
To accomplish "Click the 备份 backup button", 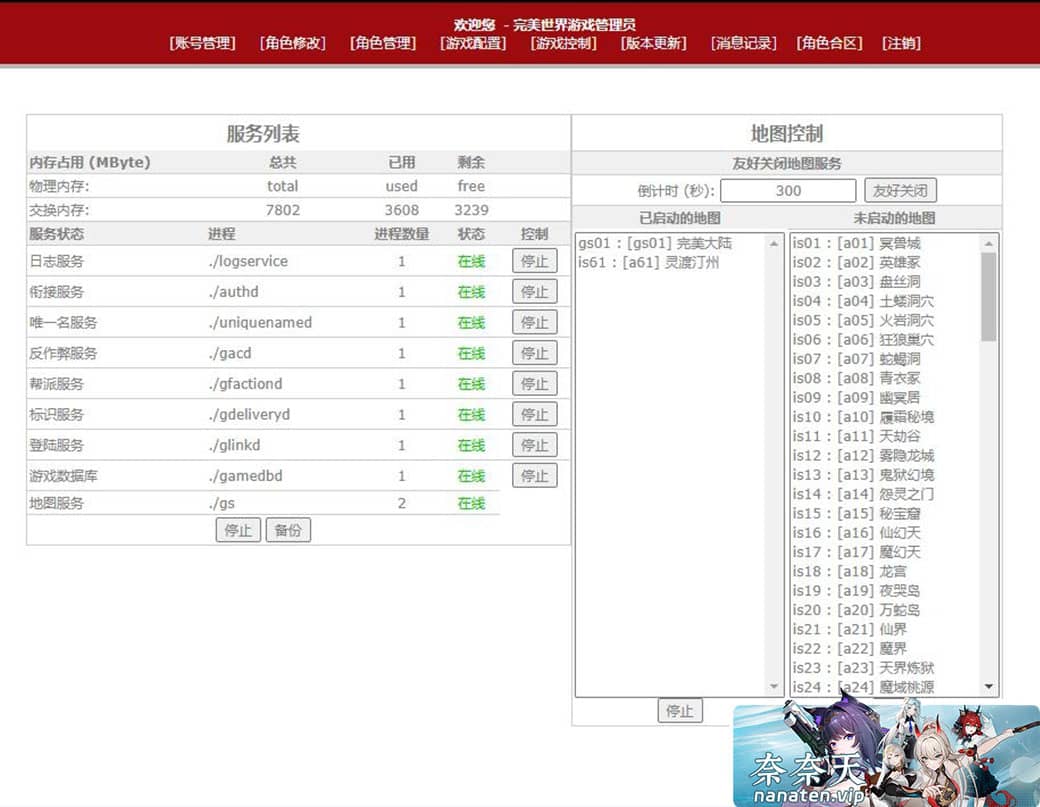I will (288, 530).
